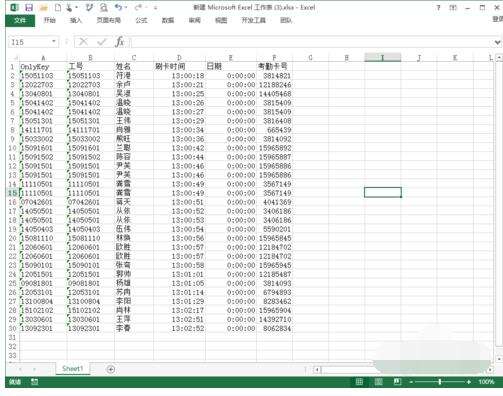Image resolution: width=503 pixels, height=396 pixels.
Task: Select the Sheet1 worksheet tab
Action: pyautogui.click(x=73, y=369)
